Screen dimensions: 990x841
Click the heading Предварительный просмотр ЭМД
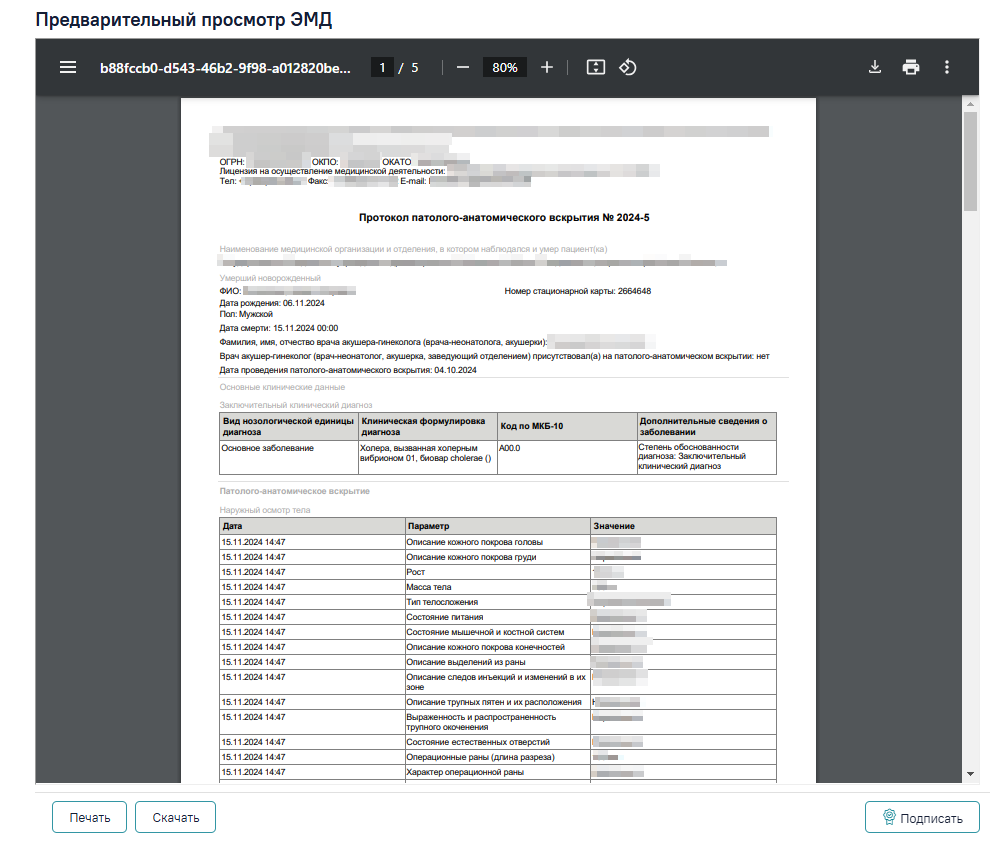point(184,20)
